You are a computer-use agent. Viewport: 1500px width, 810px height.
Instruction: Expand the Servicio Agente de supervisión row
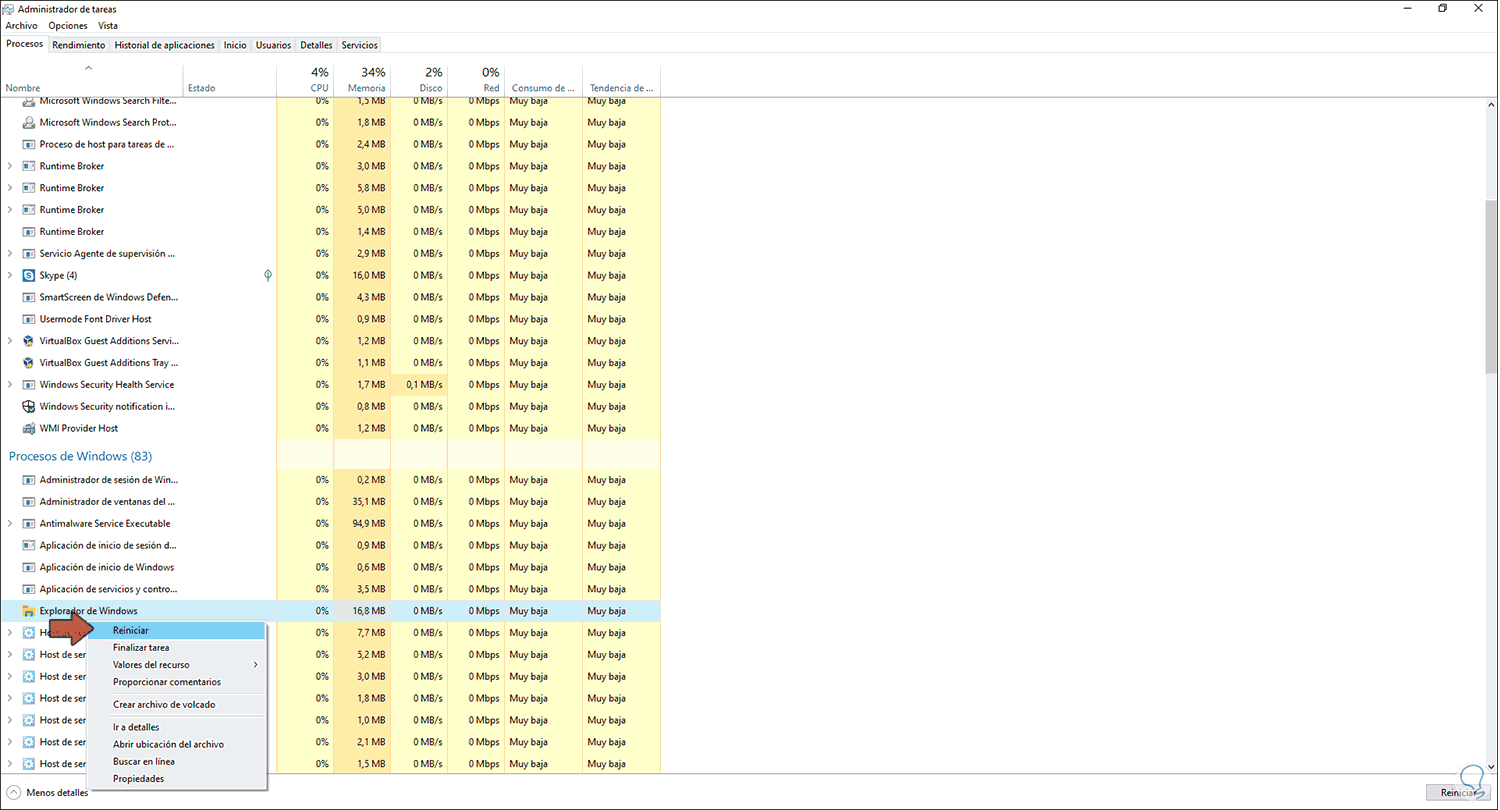[10, 254]
